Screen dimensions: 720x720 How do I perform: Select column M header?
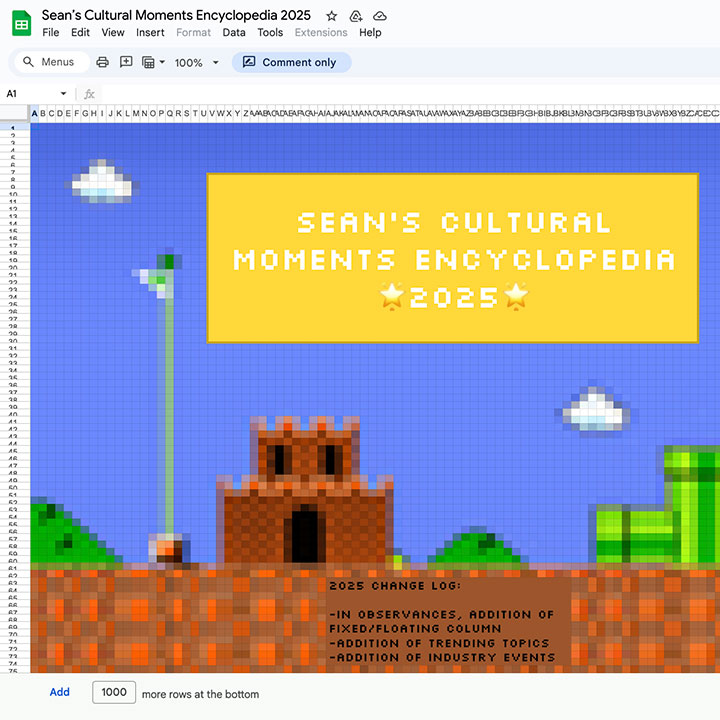[x=136, y=113]
